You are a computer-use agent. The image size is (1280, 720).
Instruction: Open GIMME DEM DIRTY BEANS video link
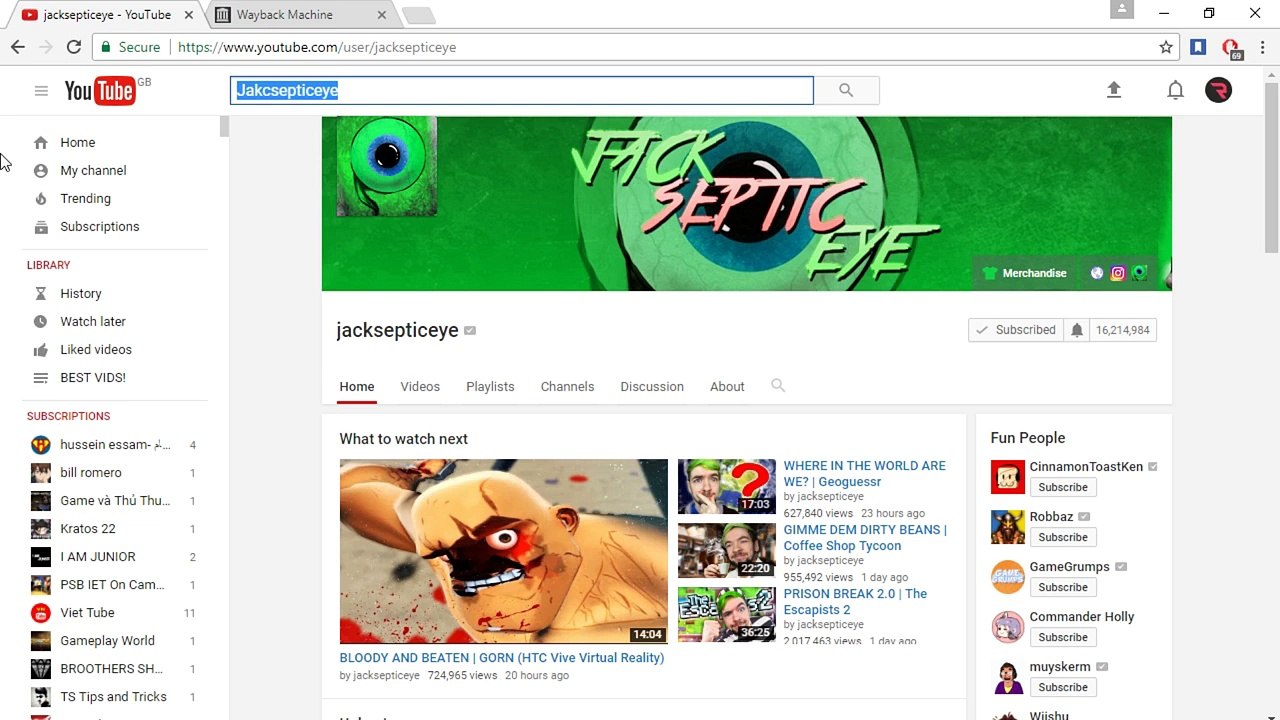click(x=865, y=538)
